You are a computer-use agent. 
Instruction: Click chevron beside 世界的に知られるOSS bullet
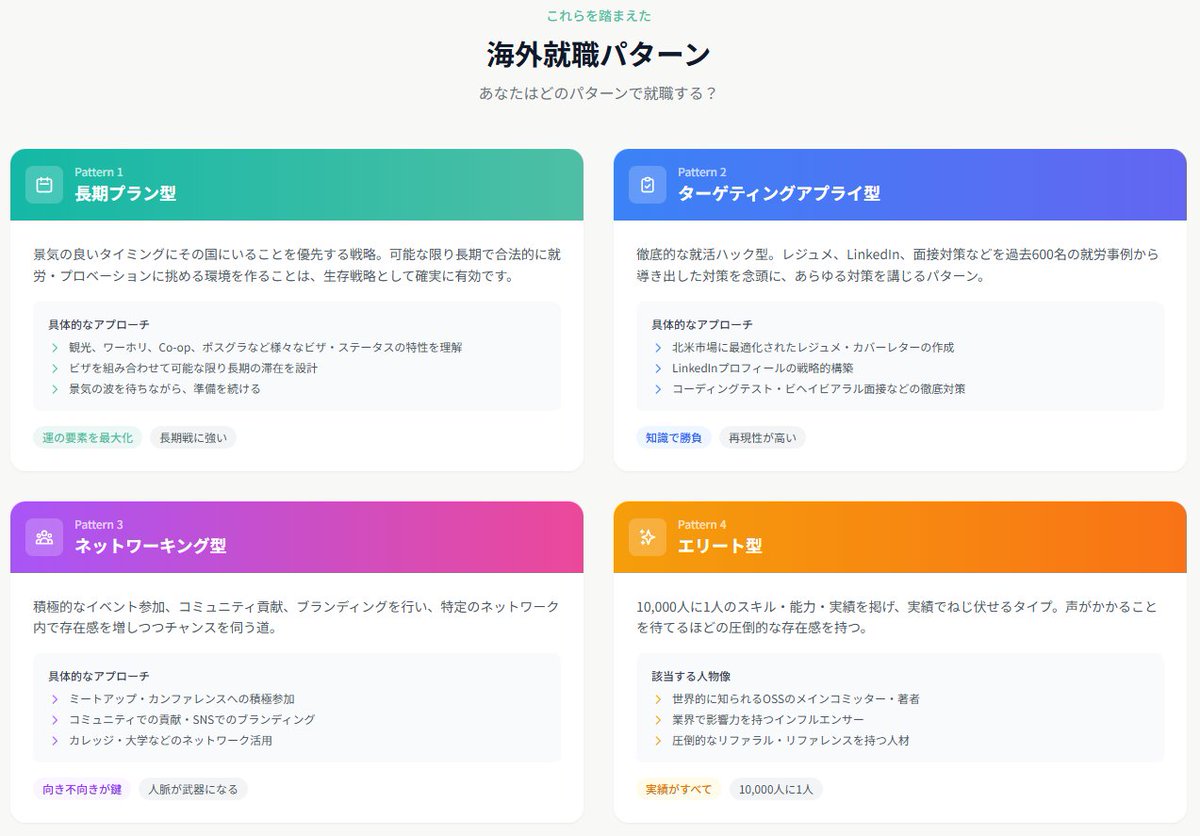658,699
